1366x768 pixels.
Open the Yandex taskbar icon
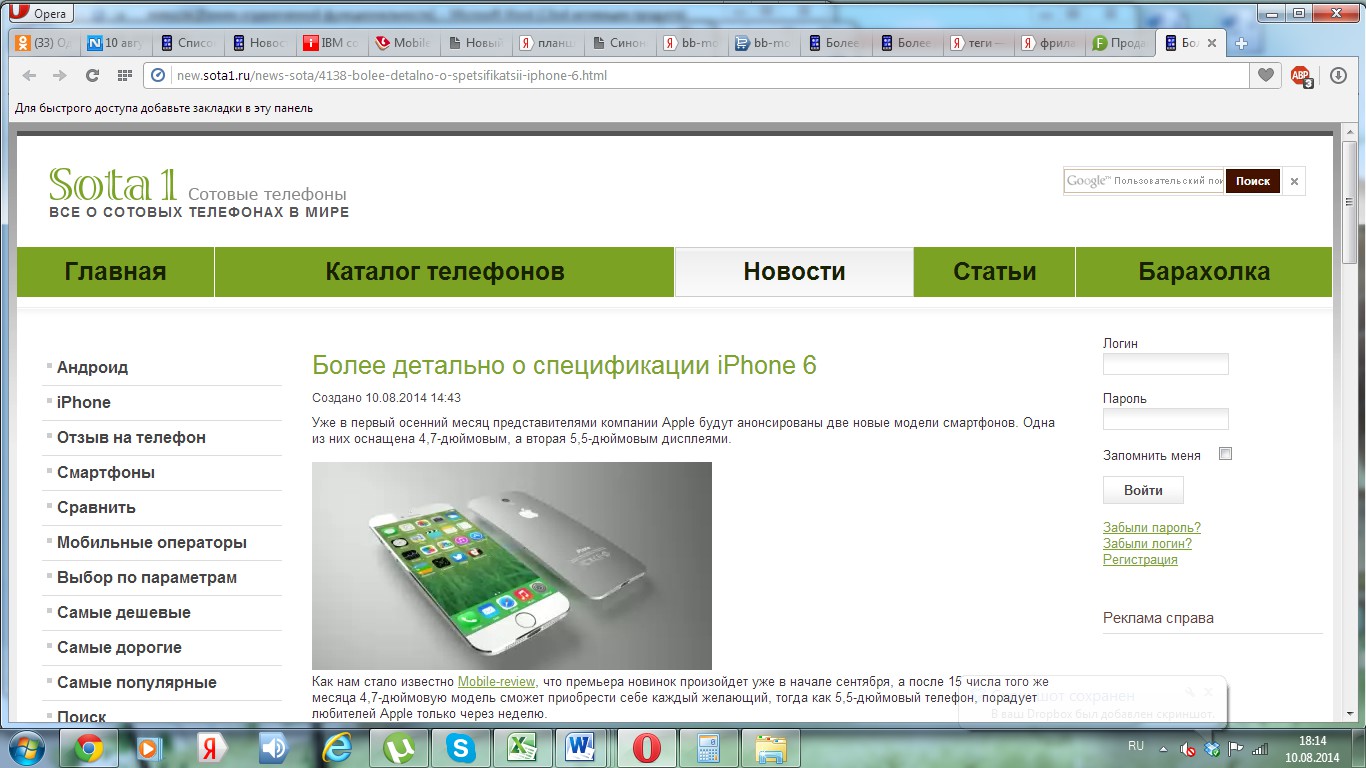[x=211, y=748]
